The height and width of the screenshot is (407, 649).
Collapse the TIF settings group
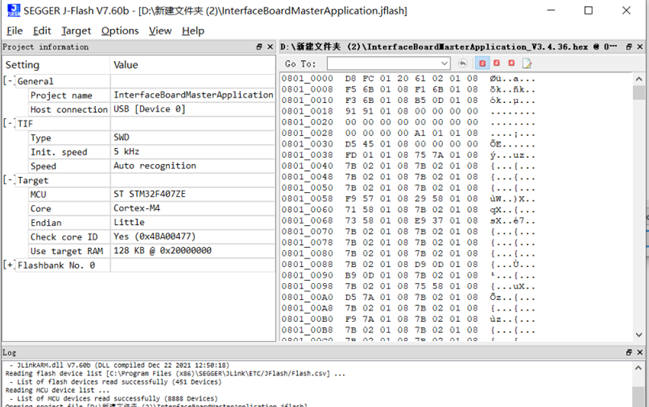point(9,123)
